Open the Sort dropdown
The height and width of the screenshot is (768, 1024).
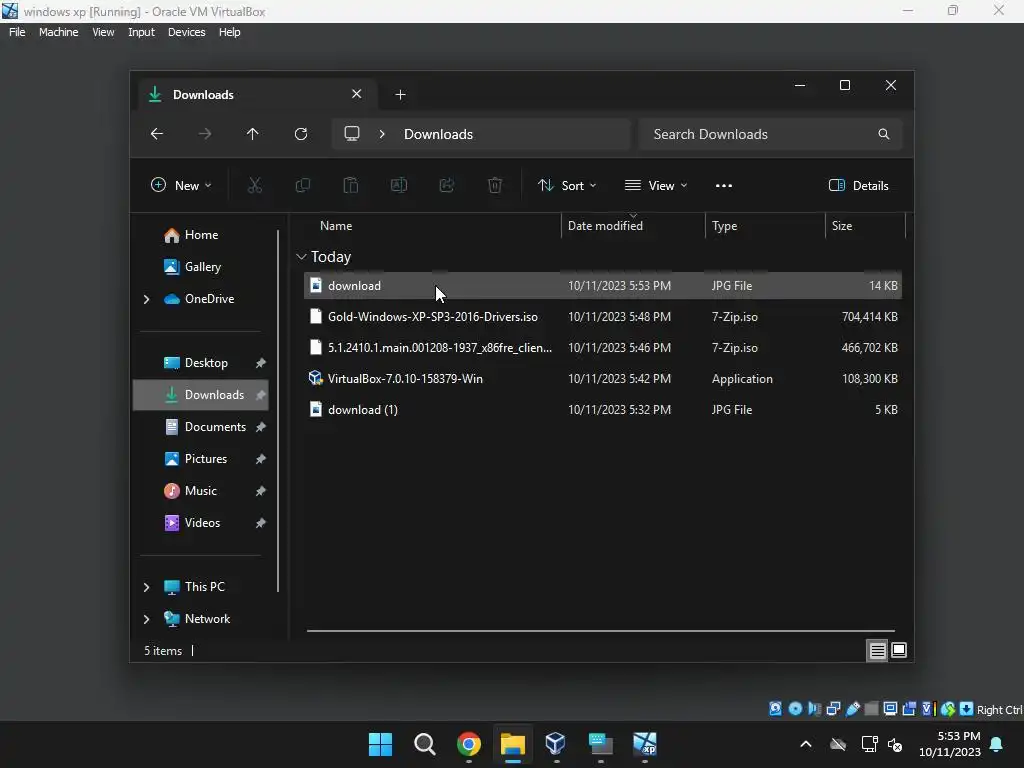click(567, 185)
